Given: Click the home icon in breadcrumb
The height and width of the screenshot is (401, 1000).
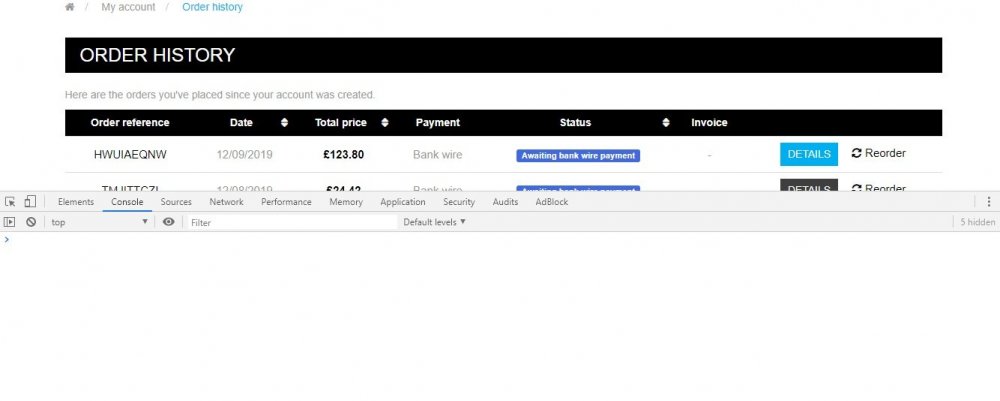Looking at the screenshot, I should click(x=70, y=7).
